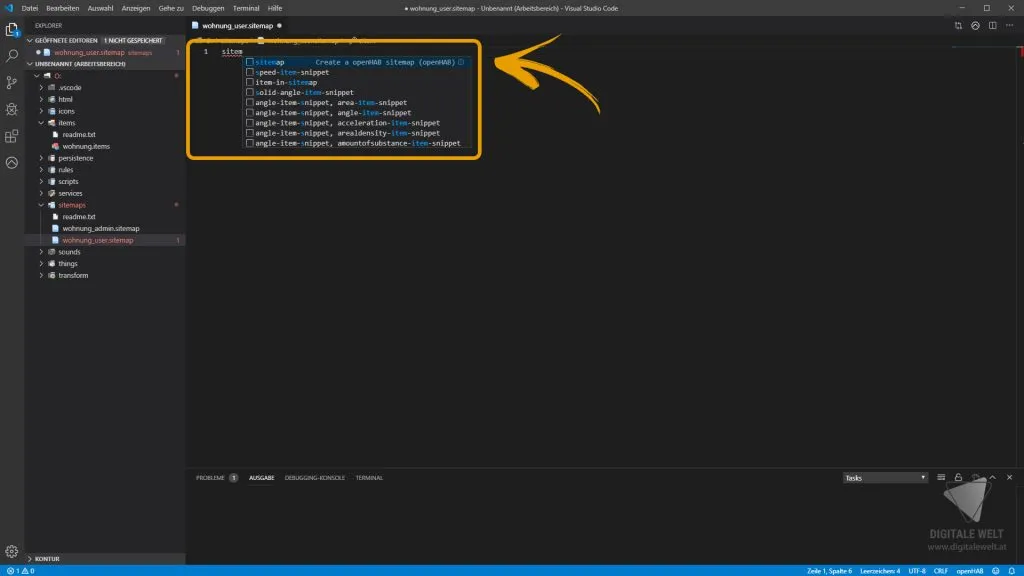Open the Manage gear icon
Viewport: 1024px width, 576px height.
tap(12, 552)
